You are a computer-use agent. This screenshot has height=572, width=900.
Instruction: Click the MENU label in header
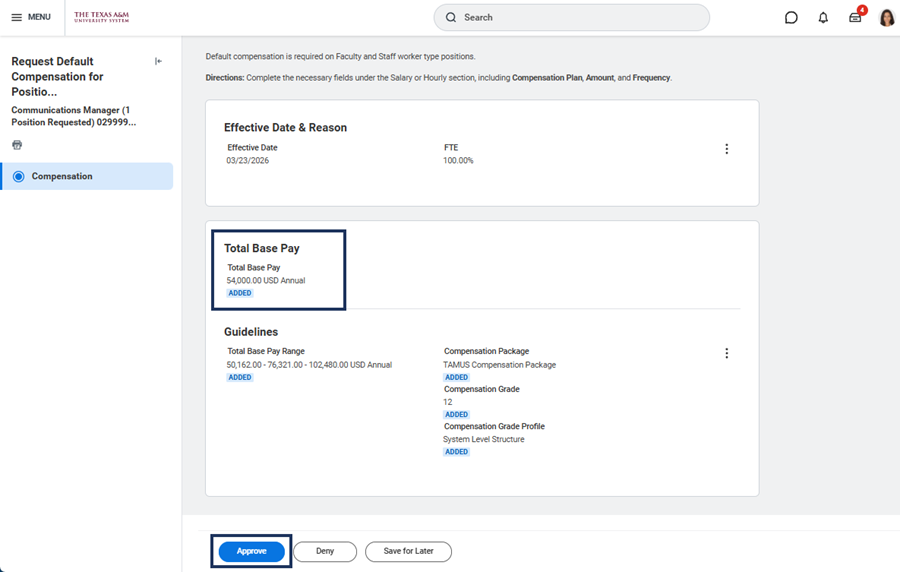coord(39,18)
